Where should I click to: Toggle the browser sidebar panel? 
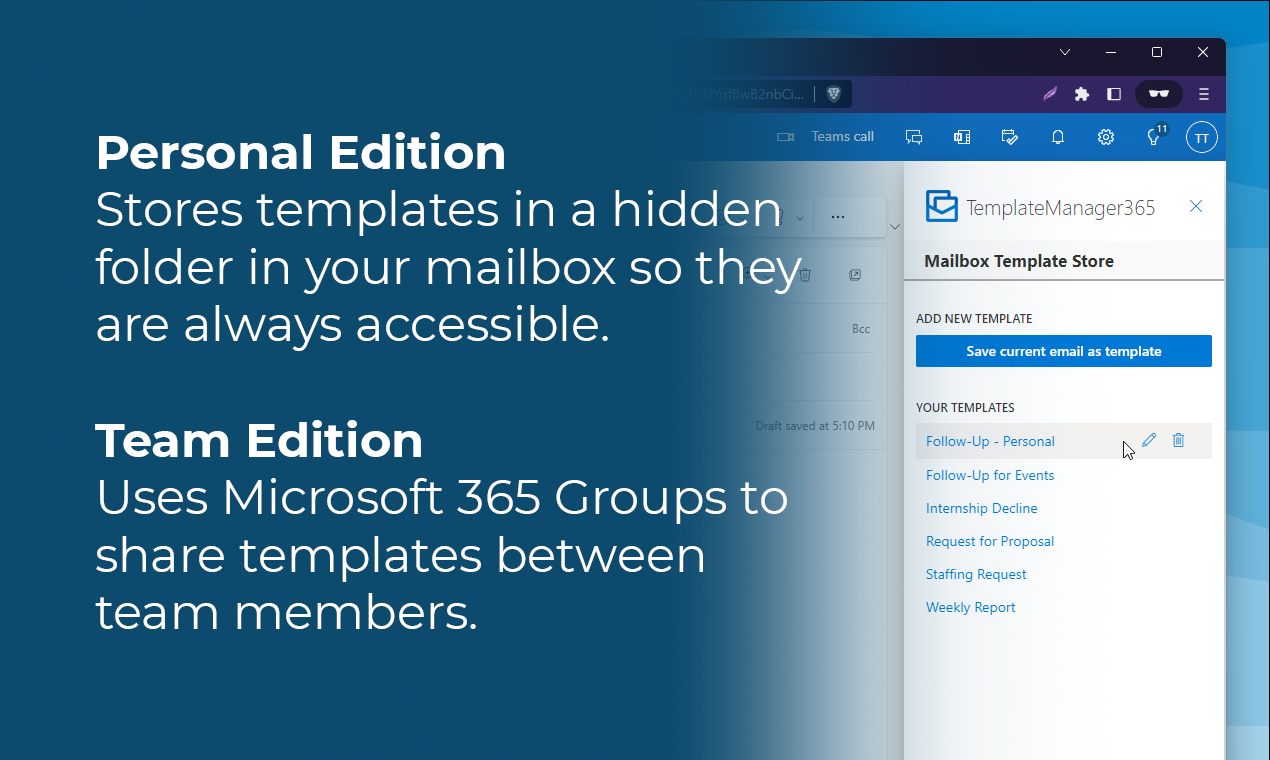[1114, 94]
